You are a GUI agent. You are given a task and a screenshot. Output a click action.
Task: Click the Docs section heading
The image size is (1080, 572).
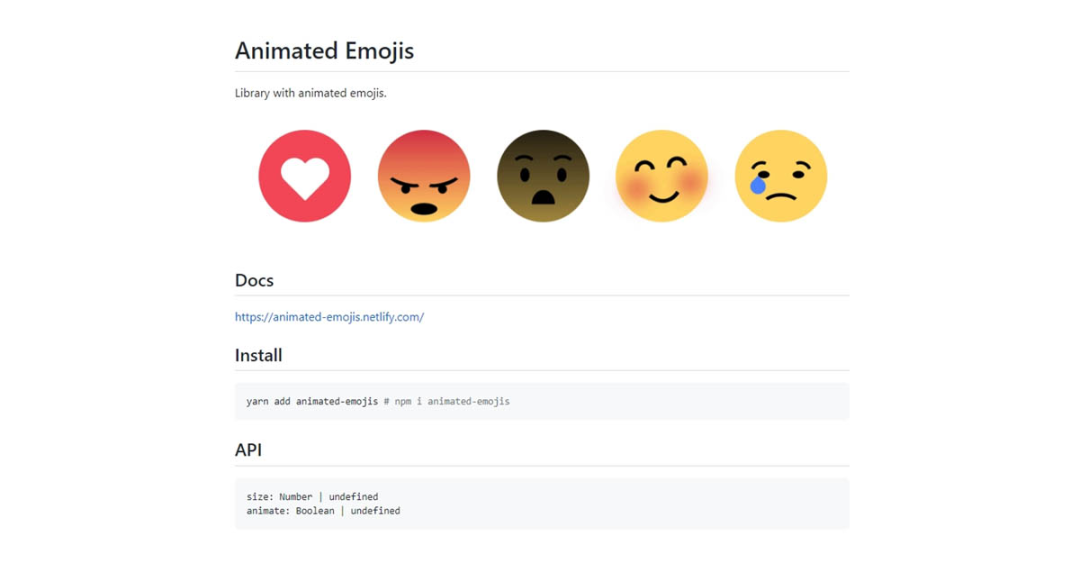(254, 280)
